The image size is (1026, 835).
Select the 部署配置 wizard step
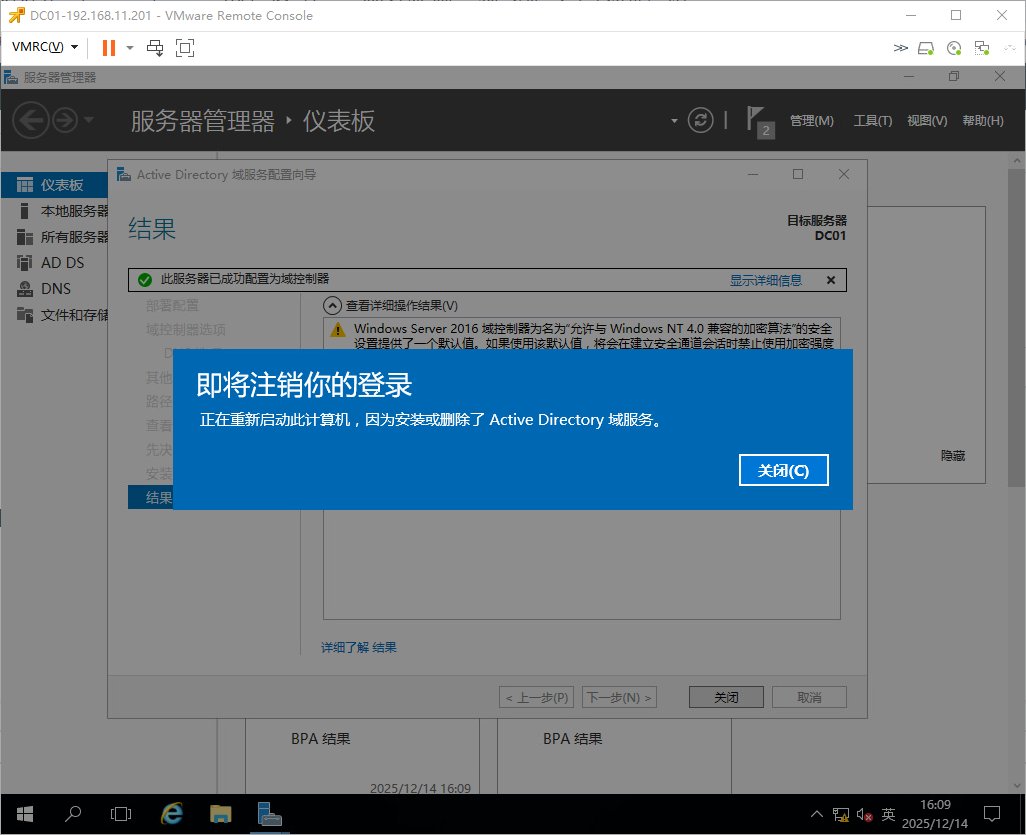(172, 306)
